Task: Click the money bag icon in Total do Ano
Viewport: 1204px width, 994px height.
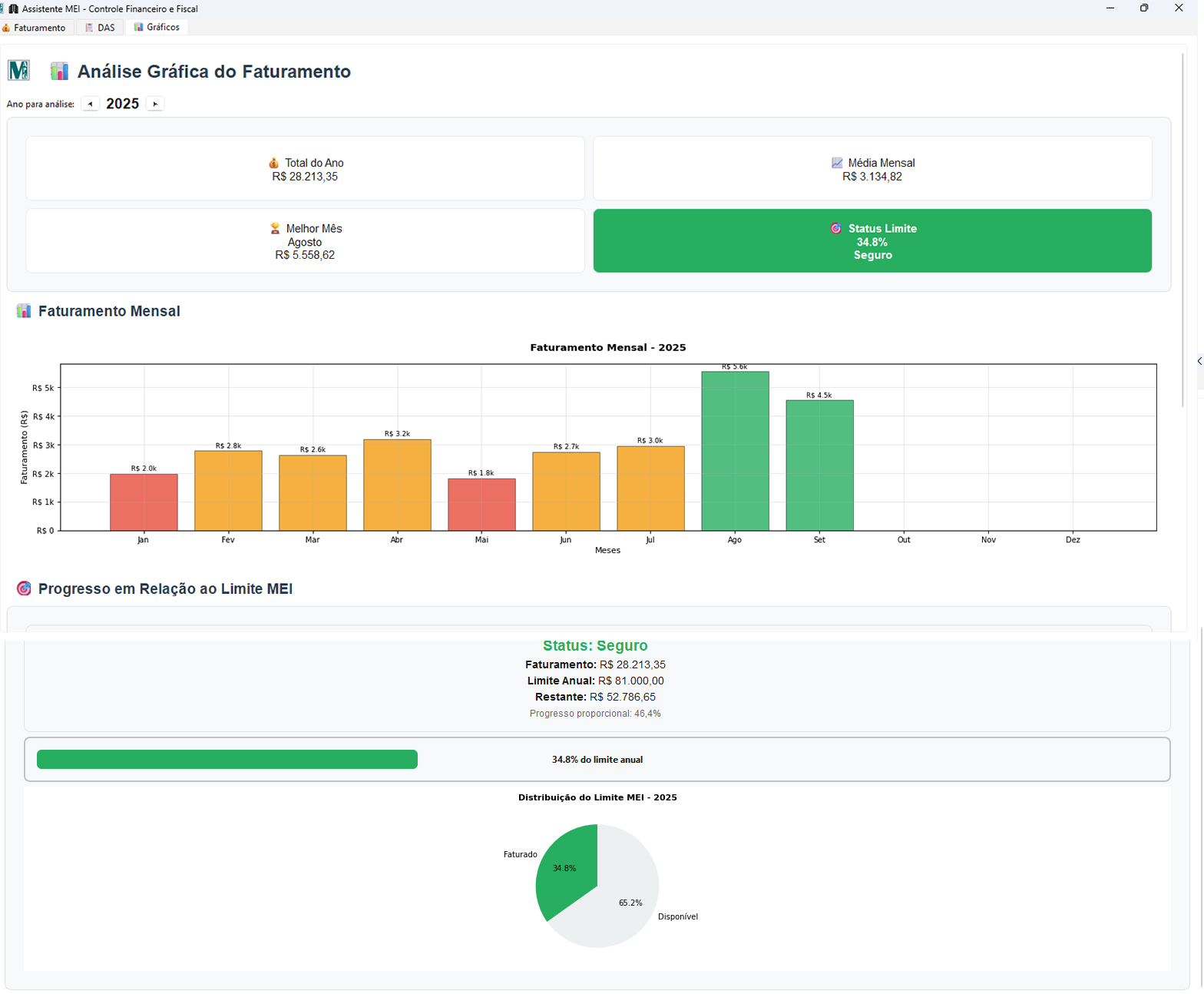Action: click(x=274, y=163)
